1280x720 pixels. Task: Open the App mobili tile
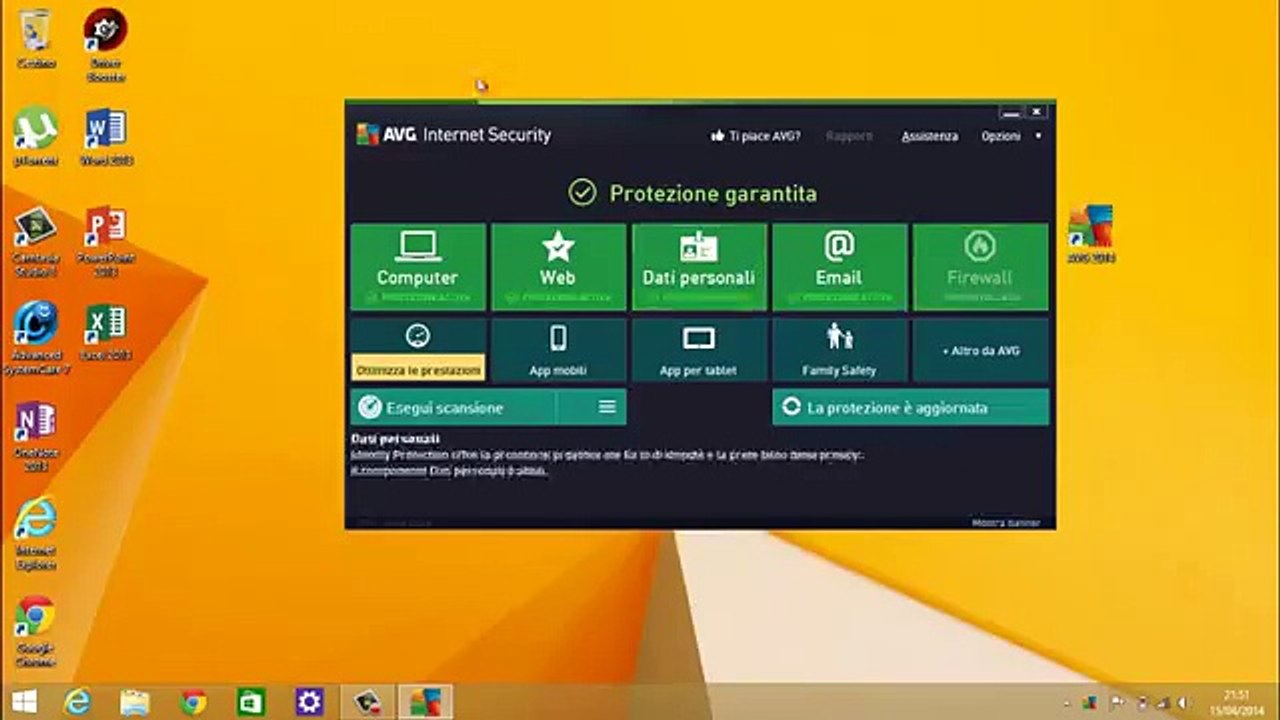pyautogui.click(x=559, y=350)
